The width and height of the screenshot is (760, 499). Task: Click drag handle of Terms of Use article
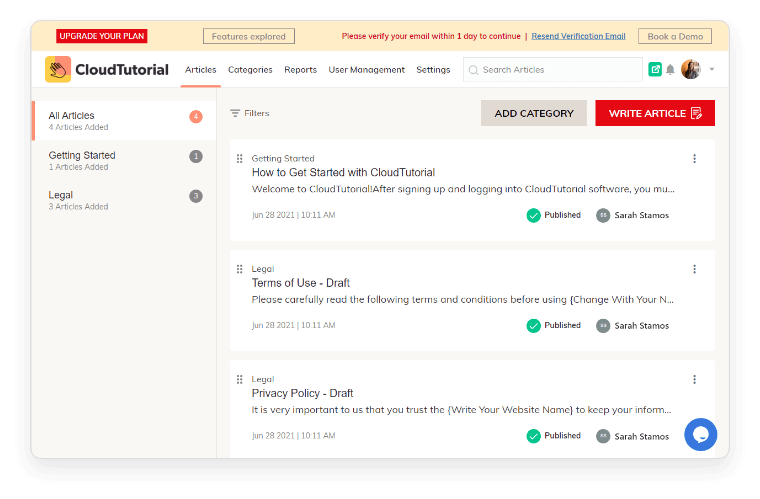click(x=239, y=269)
